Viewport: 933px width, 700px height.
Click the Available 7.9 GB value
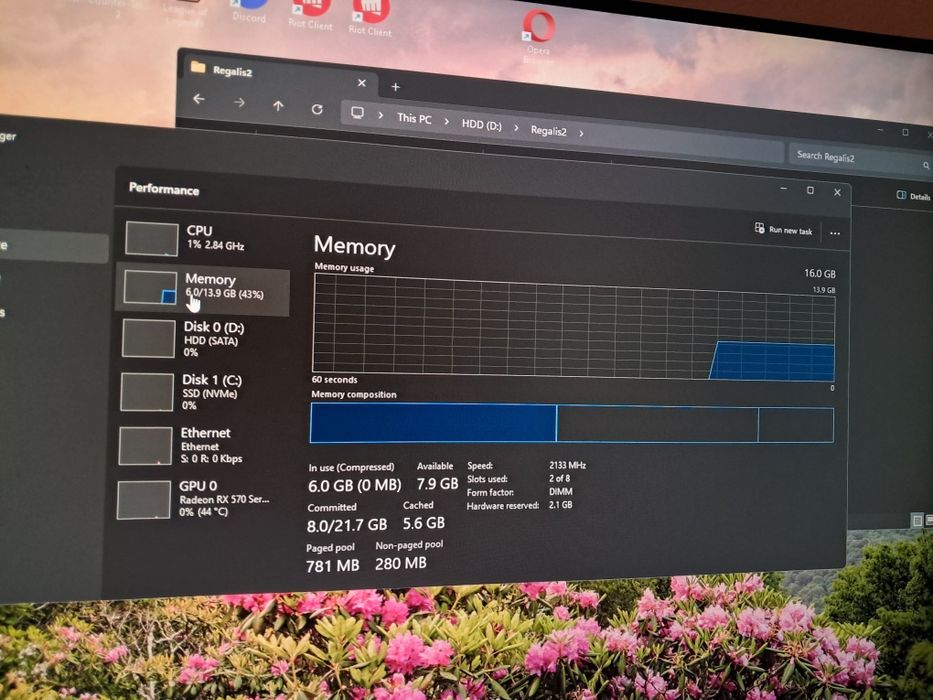[x=437, y=483]
